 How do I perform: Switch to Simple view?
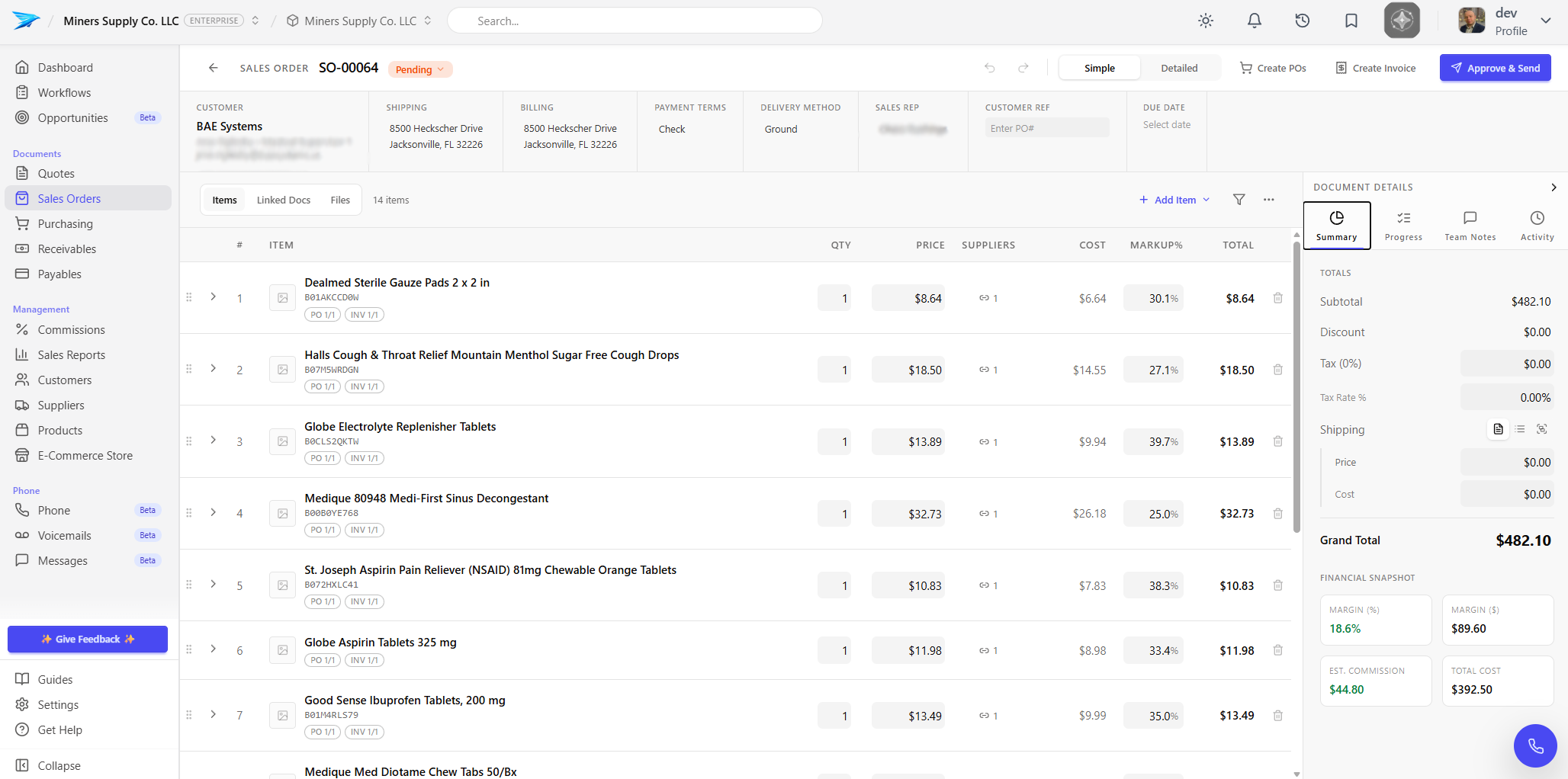[x=1100, y=68]
